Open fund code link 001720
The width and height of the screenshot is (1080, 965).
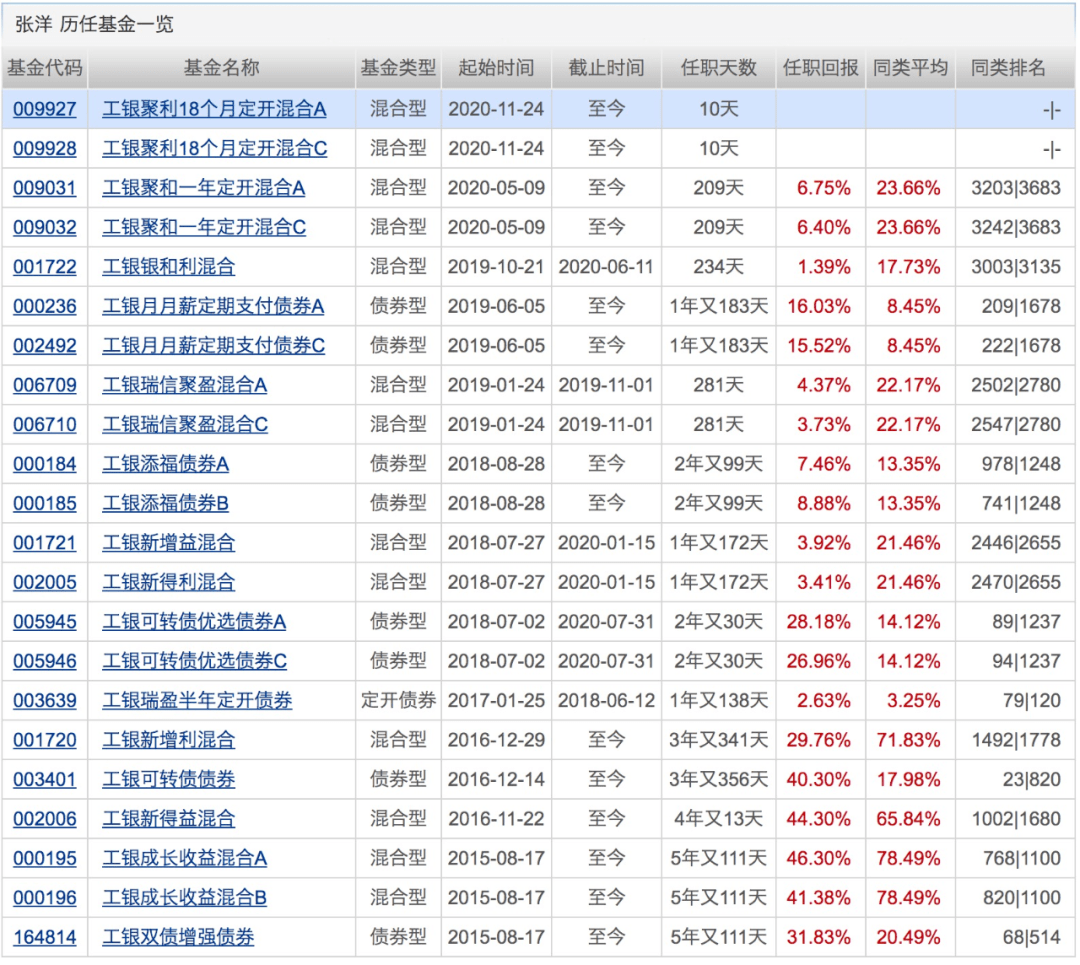pyautogui.click(x=45, y=740)
